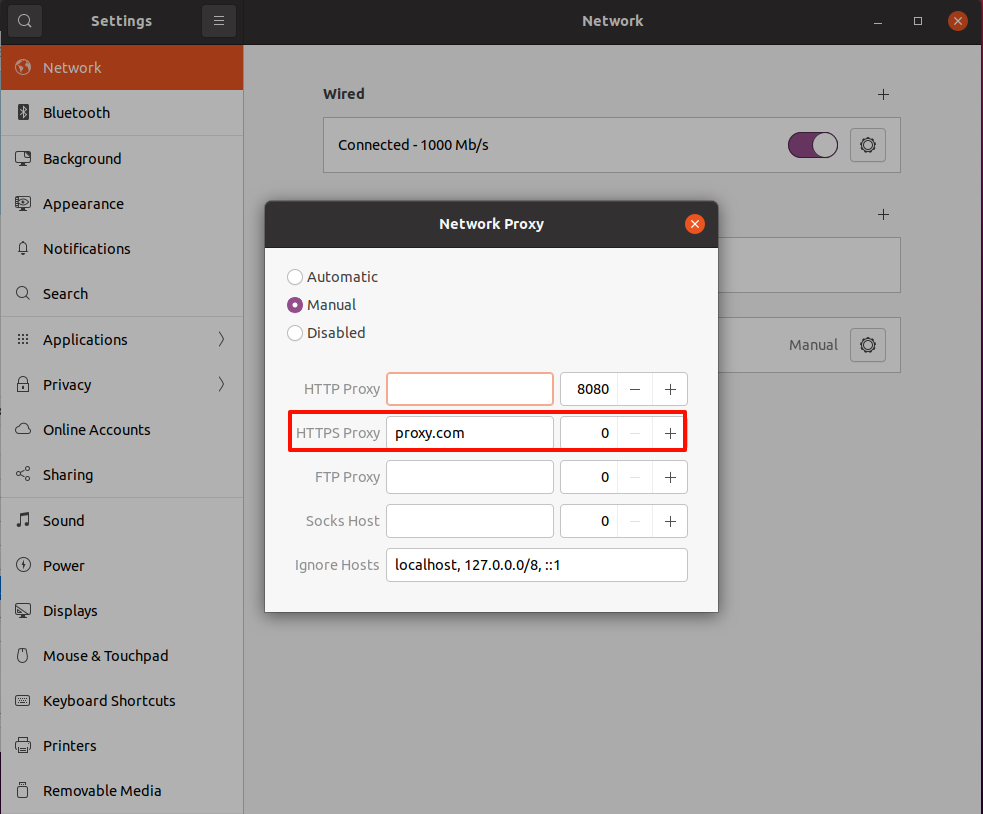Viewport: 983px width, 814px height.
Task: Click the Printers icon in sidebar
Action: (x=23, y=745)
